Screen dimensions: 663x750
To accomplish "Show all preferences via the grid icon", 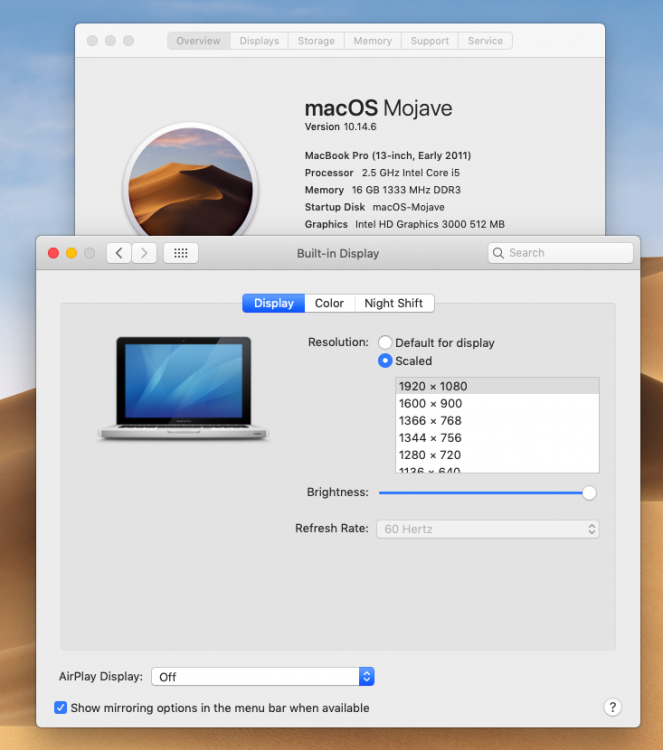I will point(181,253).
